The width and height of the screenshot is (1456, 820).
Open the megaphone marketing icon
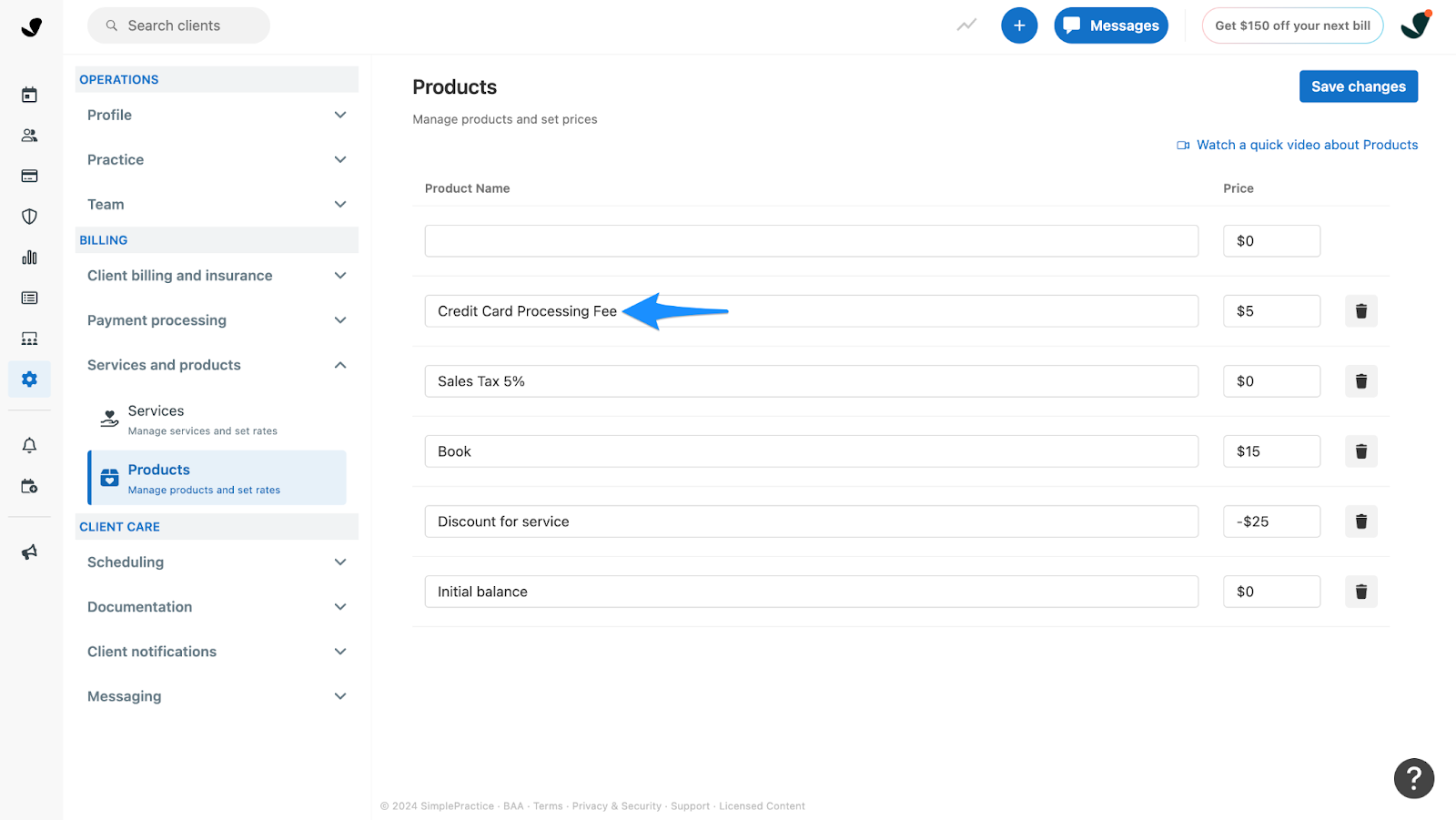click(29, 552)
